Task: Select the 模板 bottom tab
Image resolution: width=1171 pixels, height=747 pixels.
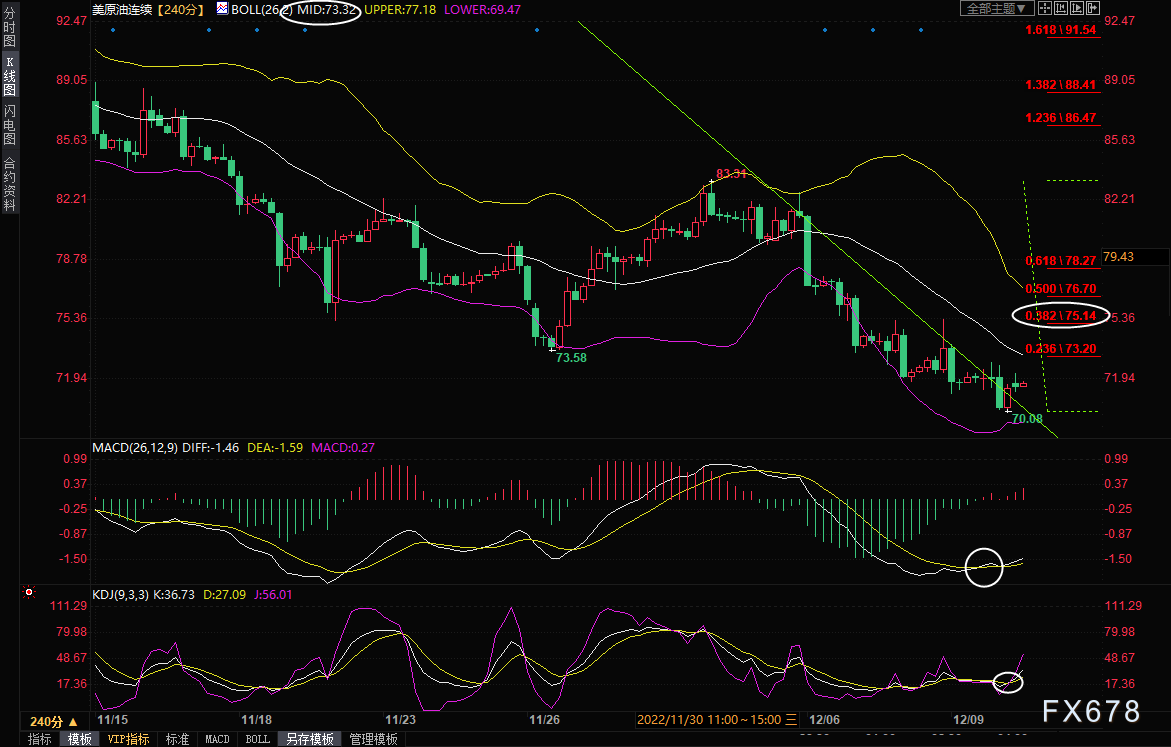Action: click(x=79, y=739)
